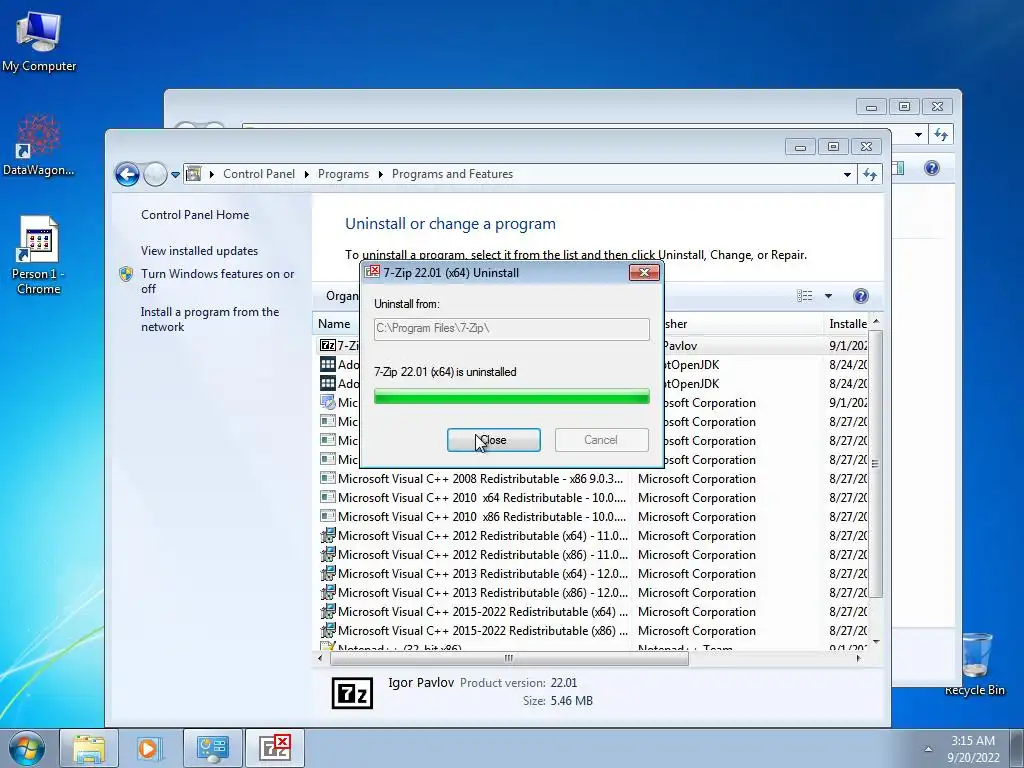The width and height of the screenshot is (1024, 768).
Task: Open Windows Explorer from taskbar
Action: coord(89,748)
